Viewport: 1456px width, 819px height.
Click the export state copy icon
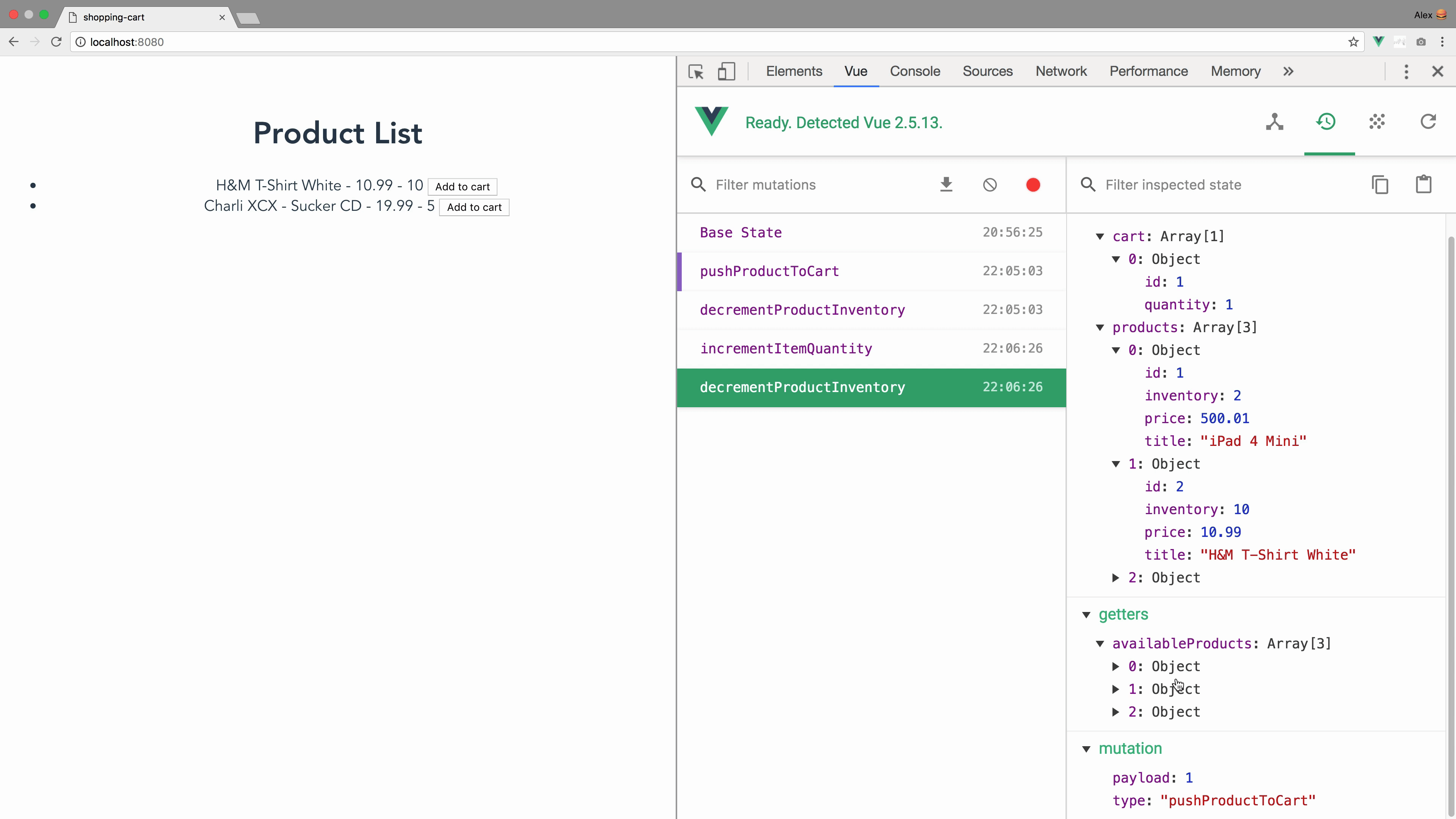1380,185
